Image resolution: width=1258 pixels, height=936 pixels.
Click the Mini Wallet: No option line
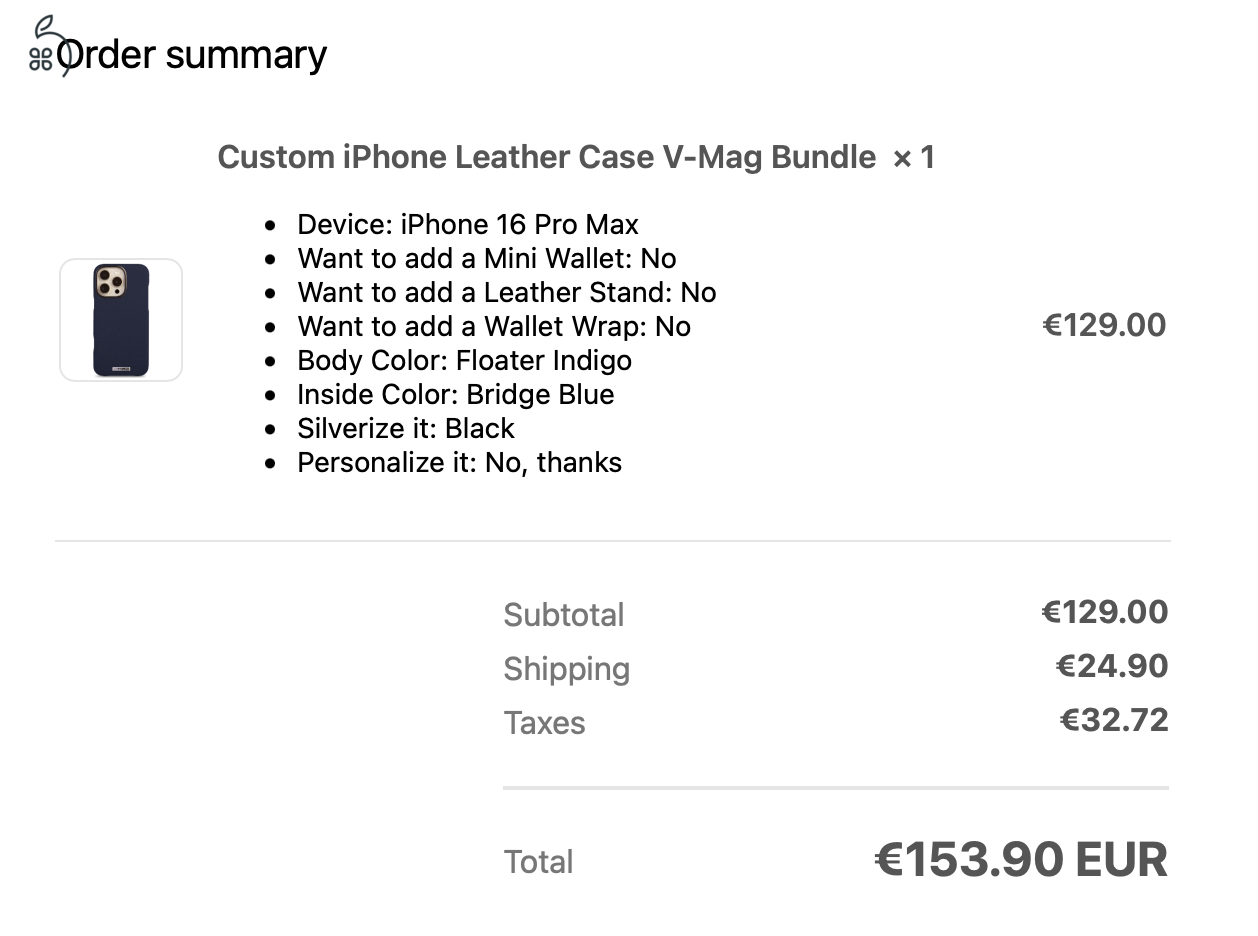[486, 258]
